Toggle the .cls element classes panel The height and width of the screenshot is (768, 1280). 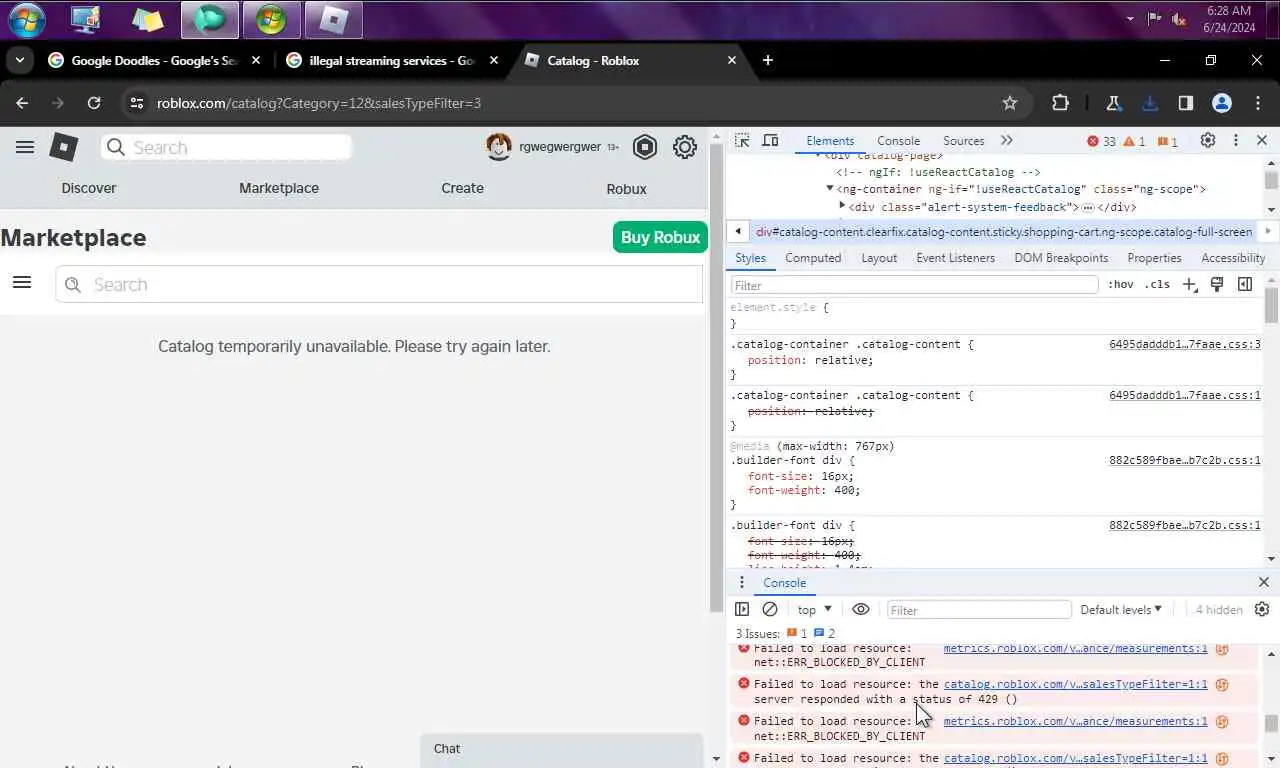pos(1157,285)
